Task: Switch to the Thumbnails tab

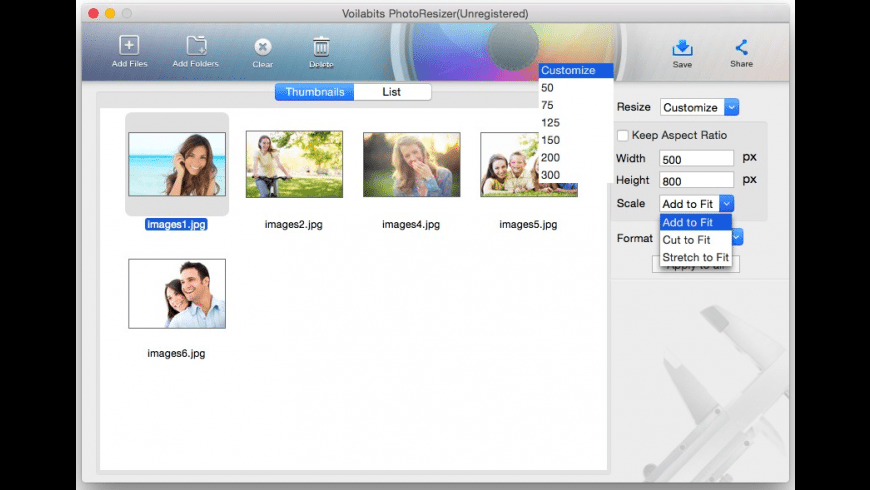Action: 314,92
